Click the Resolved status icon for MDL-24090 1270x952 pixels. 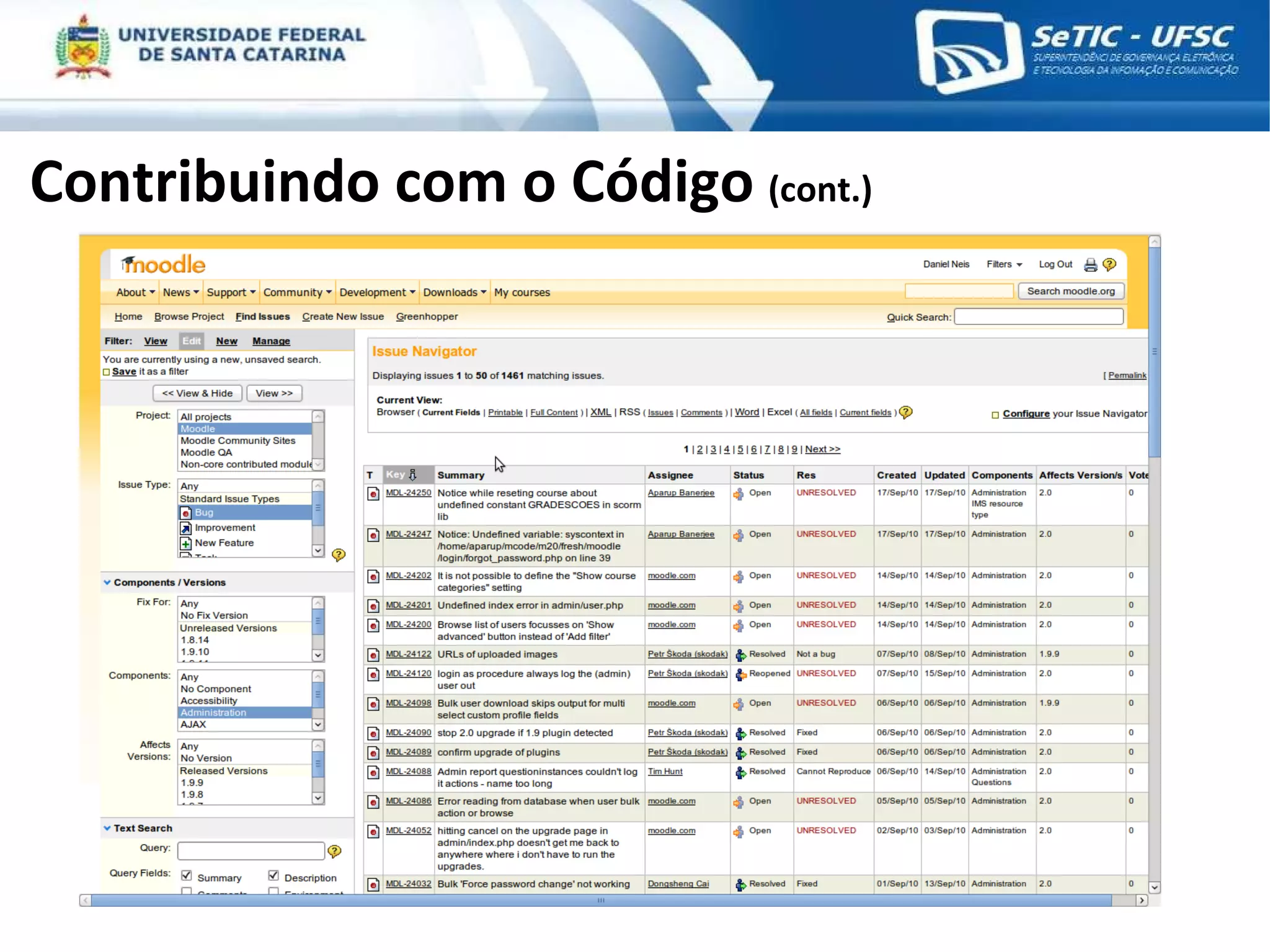740,734
